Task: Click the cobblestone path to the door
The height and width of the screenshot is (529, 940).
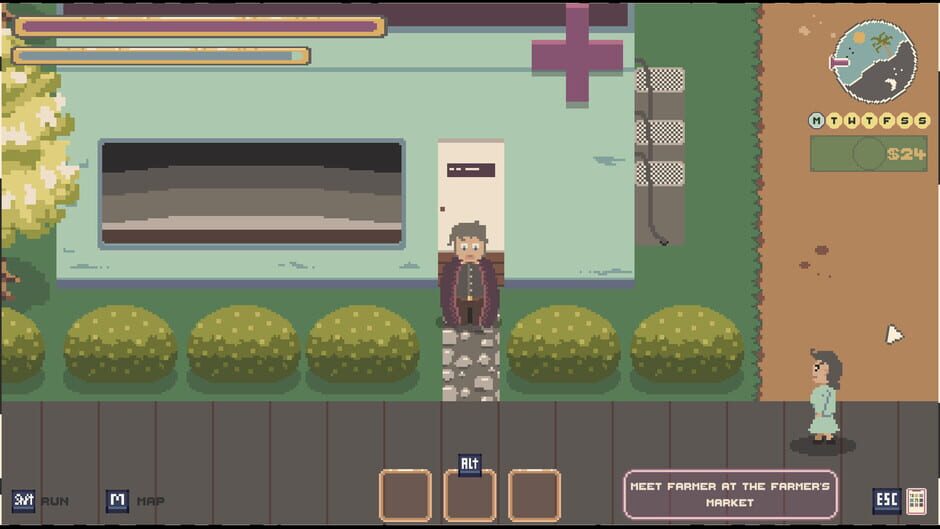Action: pos(471,364)
